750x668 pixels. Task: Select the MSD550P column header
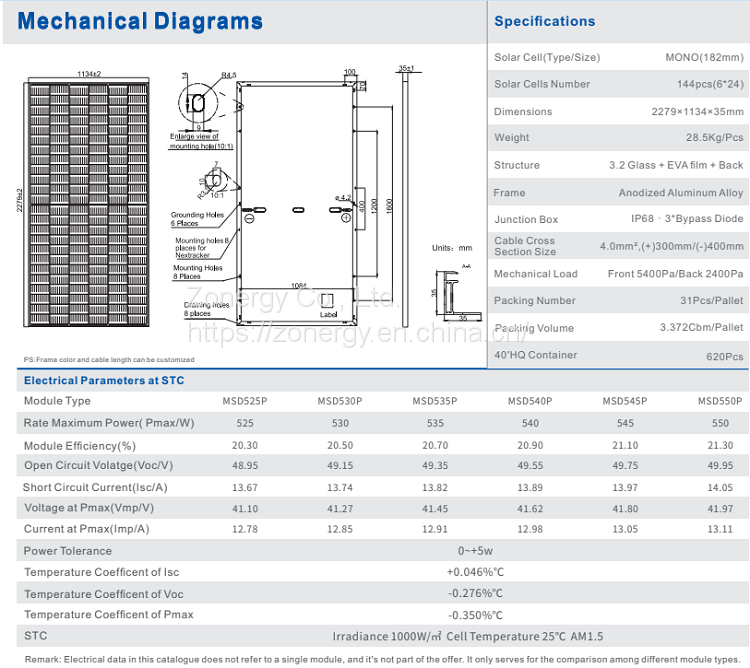(719, 401)
